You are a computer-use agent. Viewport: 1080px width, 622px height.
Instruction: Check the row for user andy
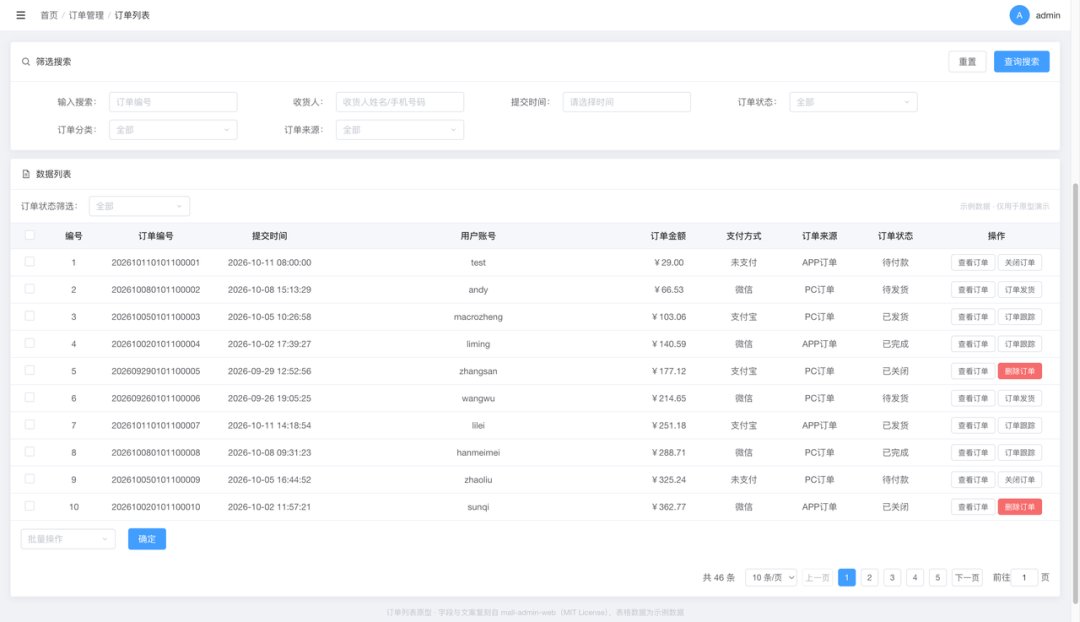pos(30,289)
